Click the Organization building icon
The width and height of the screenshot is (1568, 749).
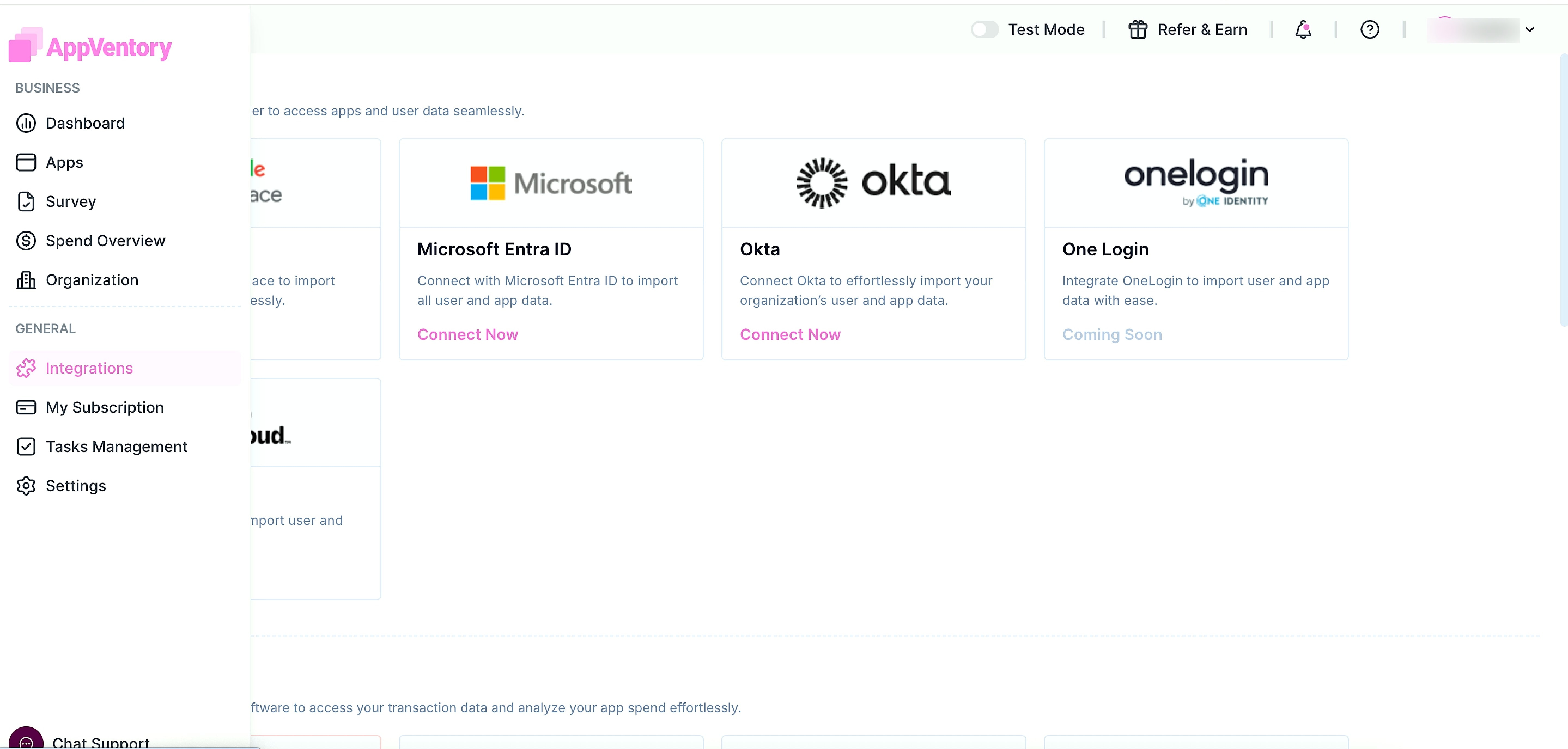tap(26, 280)
